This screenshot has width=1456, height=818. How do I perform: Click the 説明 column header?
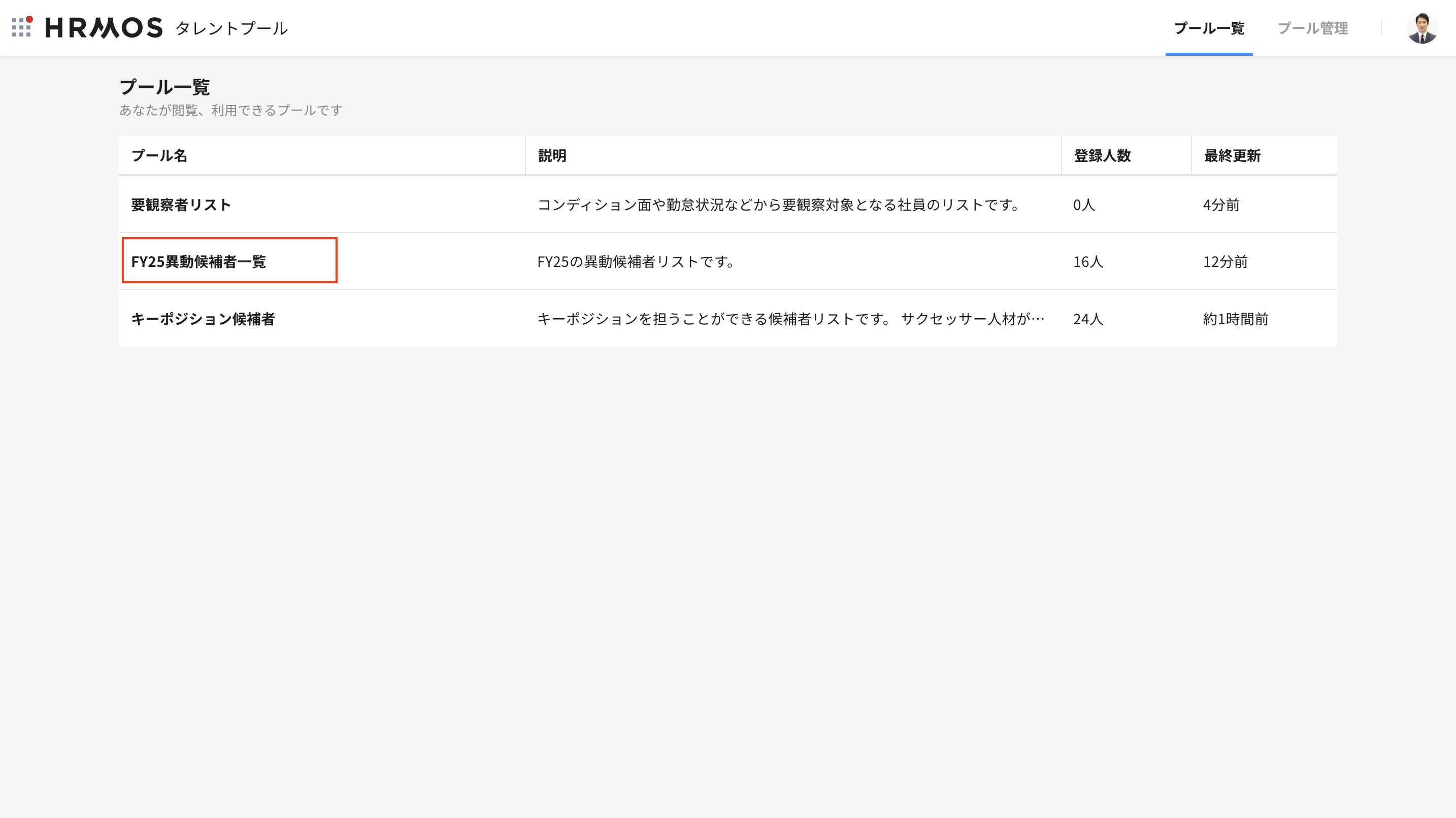coord(552,156)
